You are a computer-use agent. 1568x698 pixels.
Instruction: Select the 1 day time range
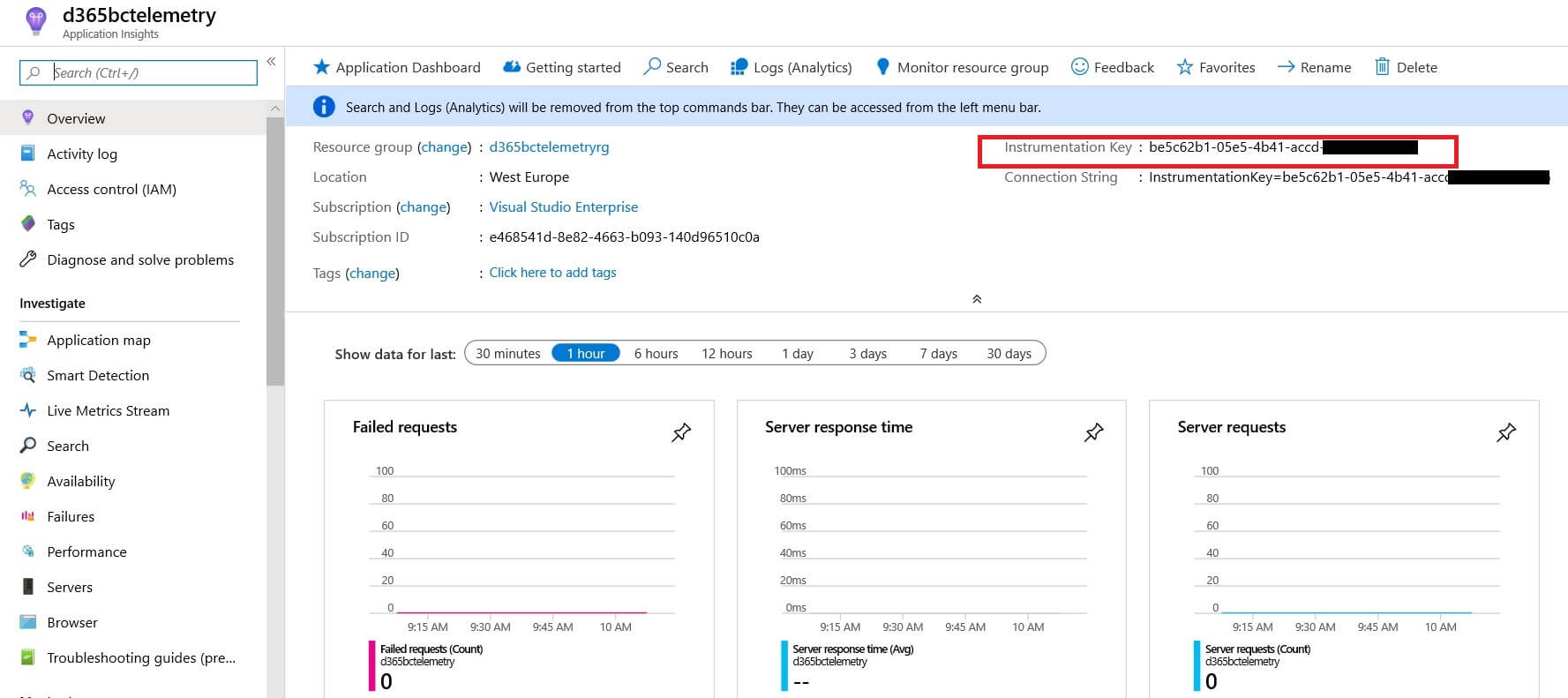[x=798, y=354]
